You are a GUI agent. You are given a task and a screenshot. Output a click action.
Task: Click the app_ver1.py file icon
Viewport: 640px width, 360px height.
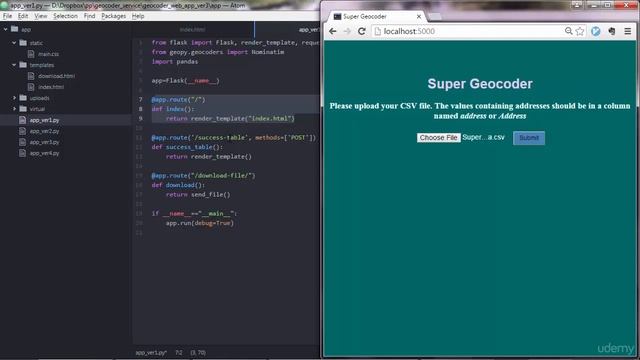tap(22, 120)
